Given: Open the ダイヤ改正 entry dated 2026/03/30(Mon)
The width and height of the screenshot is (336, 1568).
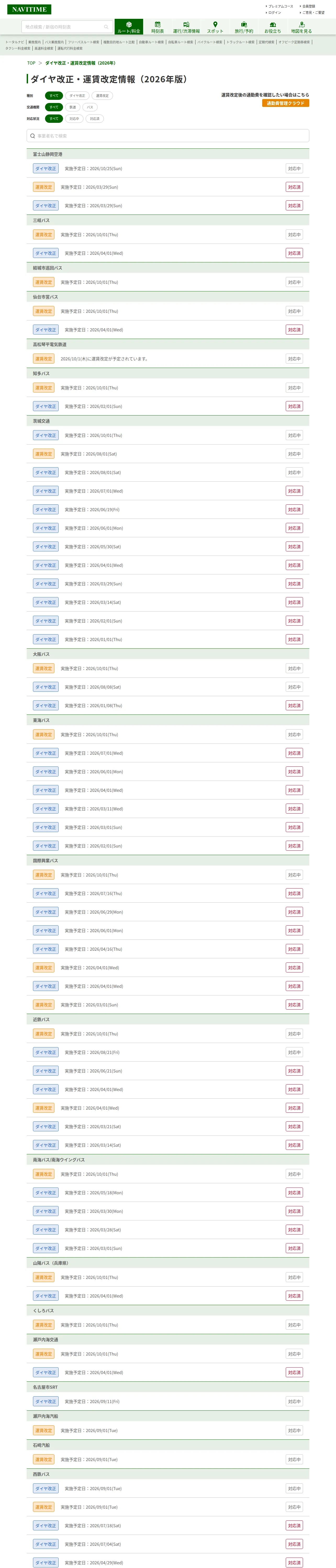Looking at the screenshot, I should pyautogui.click(x=168, y=1211).
